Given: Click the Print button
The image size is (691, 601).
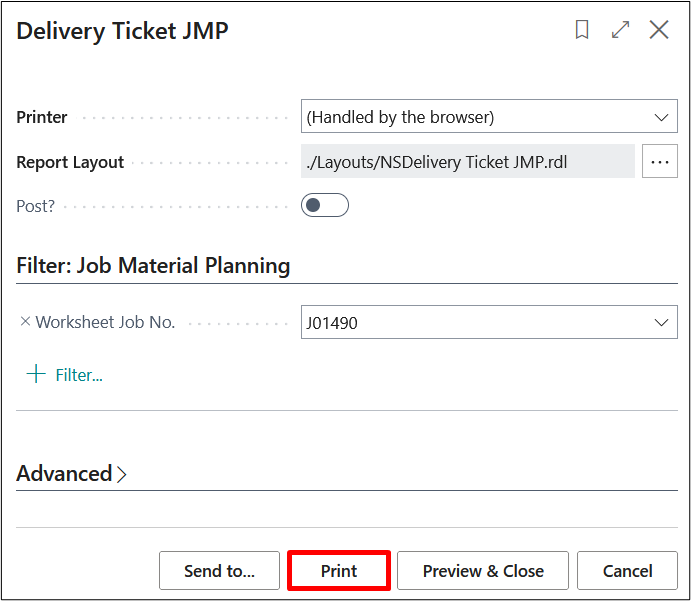Looking at the screenshot, I should 339,571.
